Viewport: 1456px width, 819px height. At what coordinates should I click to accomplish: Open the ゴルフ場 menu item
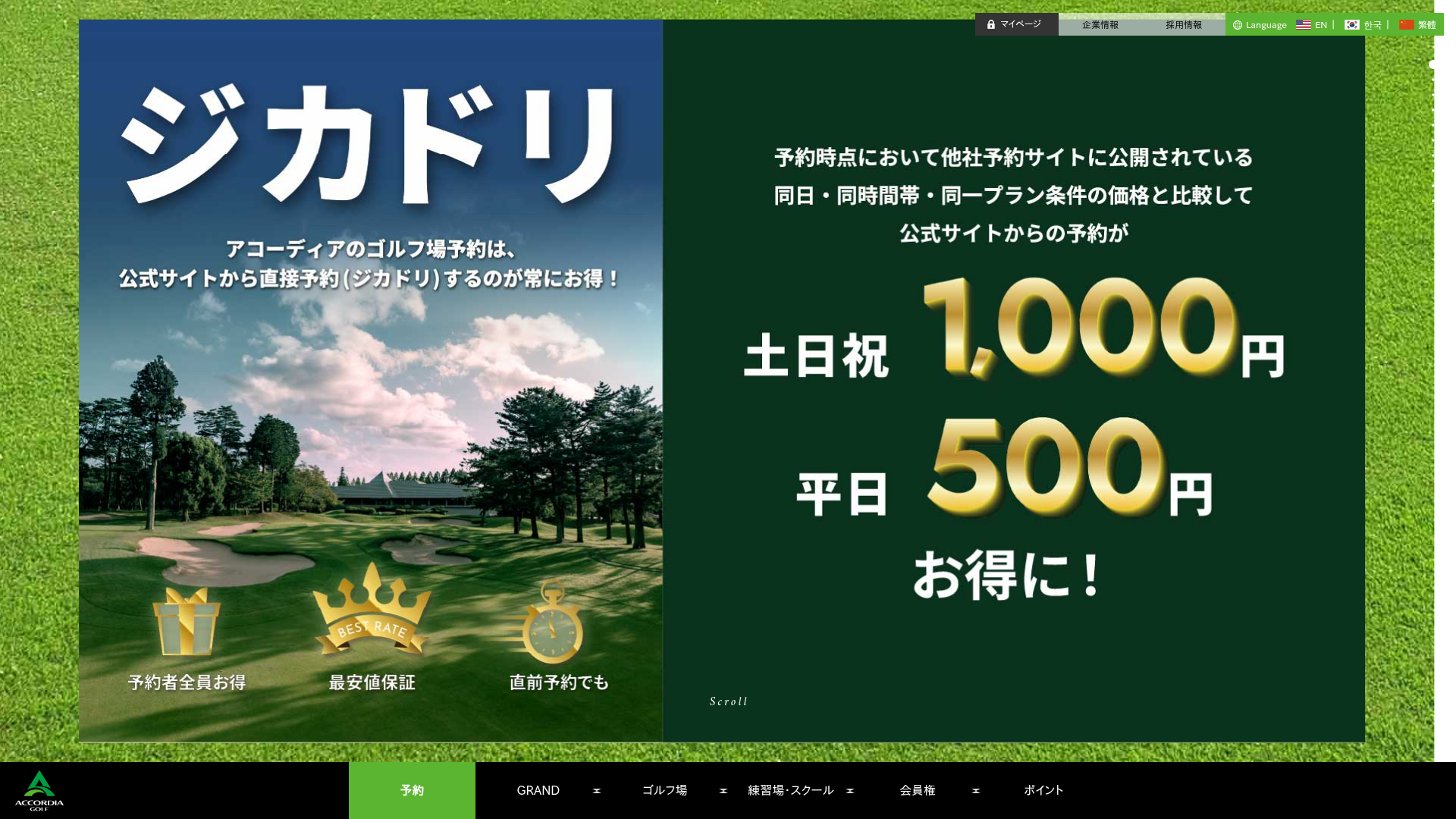point(665,790)
